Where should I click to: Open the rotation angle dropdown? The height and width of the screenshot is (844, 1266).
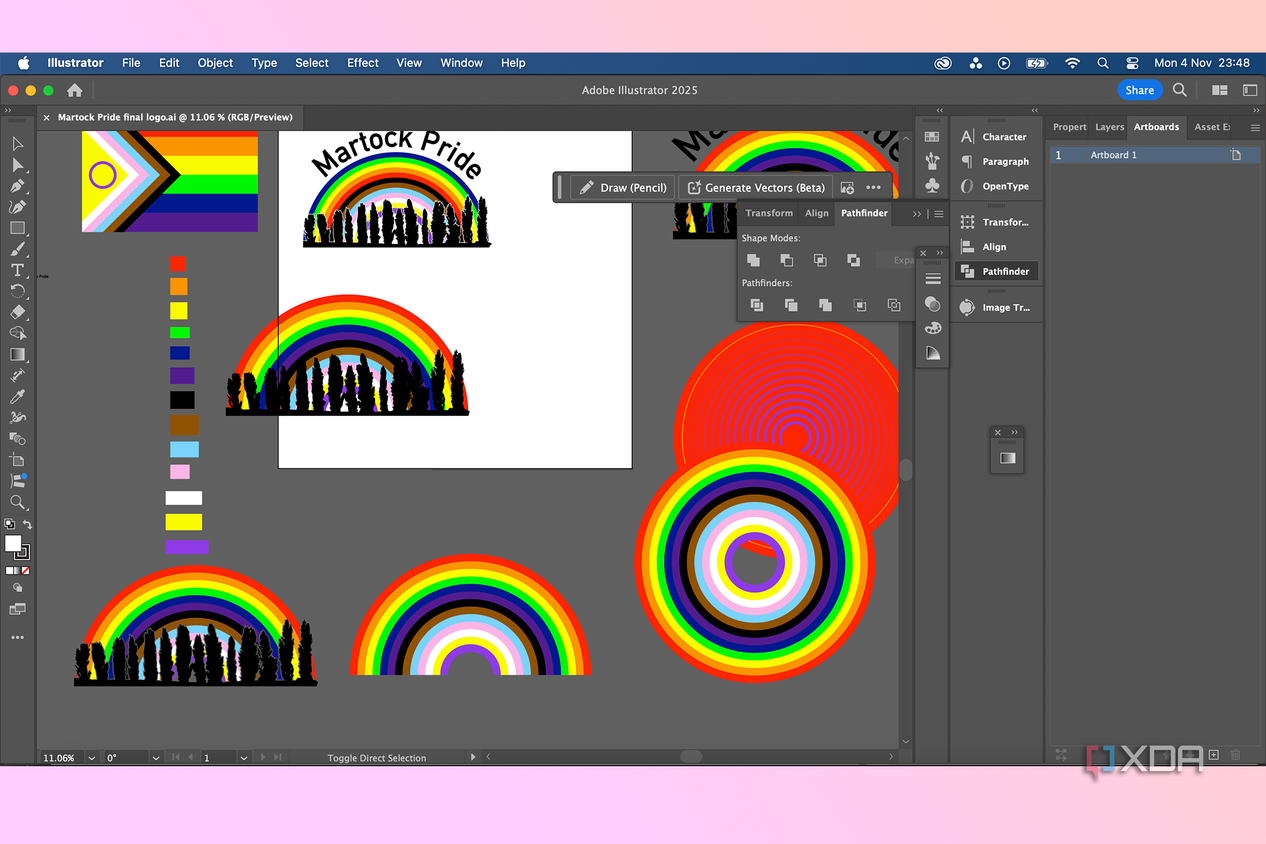[x=156, y=758]
